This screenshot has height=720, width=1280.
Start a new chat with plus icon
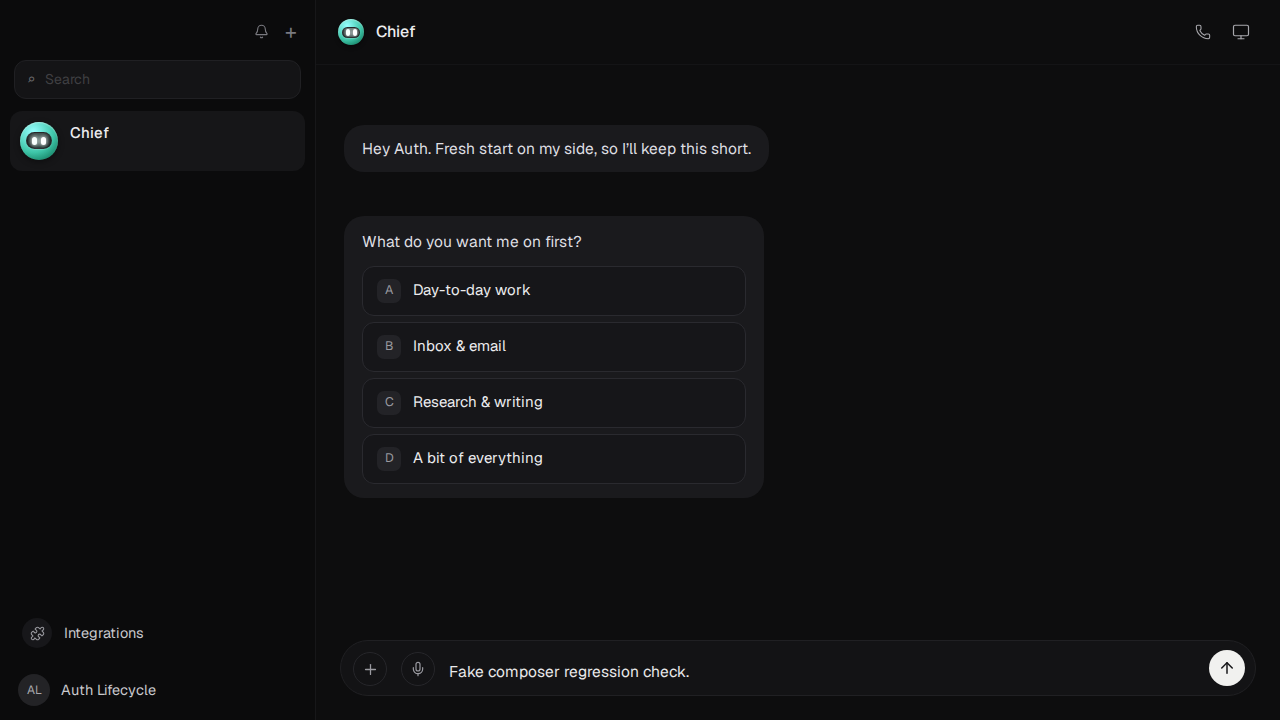click(291, 32)
